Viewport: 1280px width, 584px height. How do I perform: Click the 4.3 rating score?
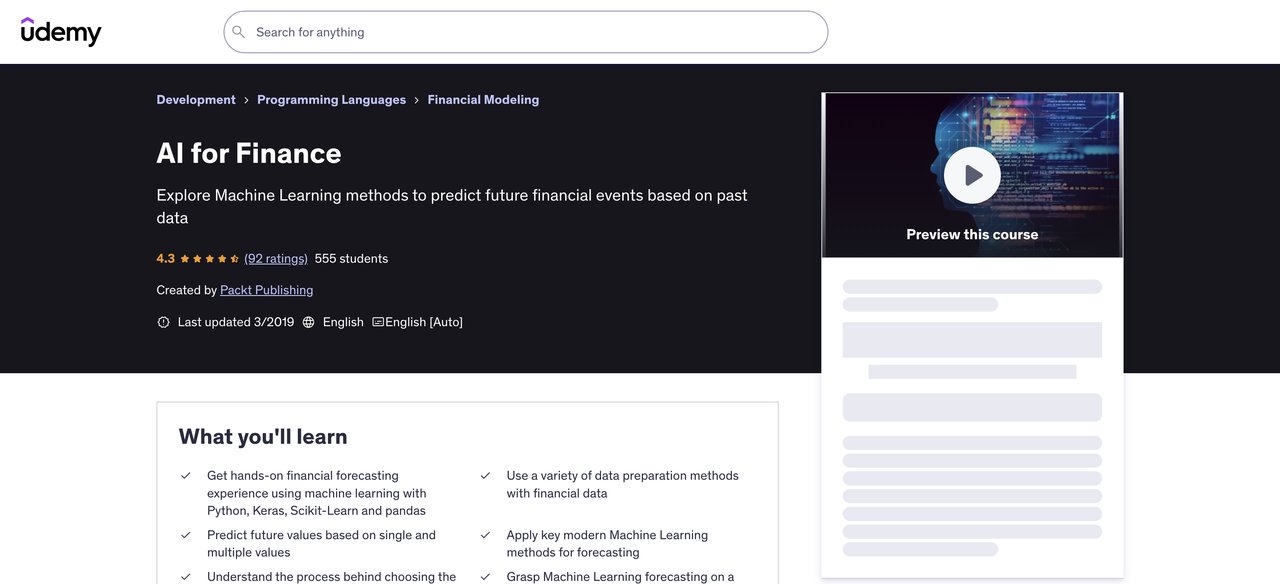pos(165,258)
